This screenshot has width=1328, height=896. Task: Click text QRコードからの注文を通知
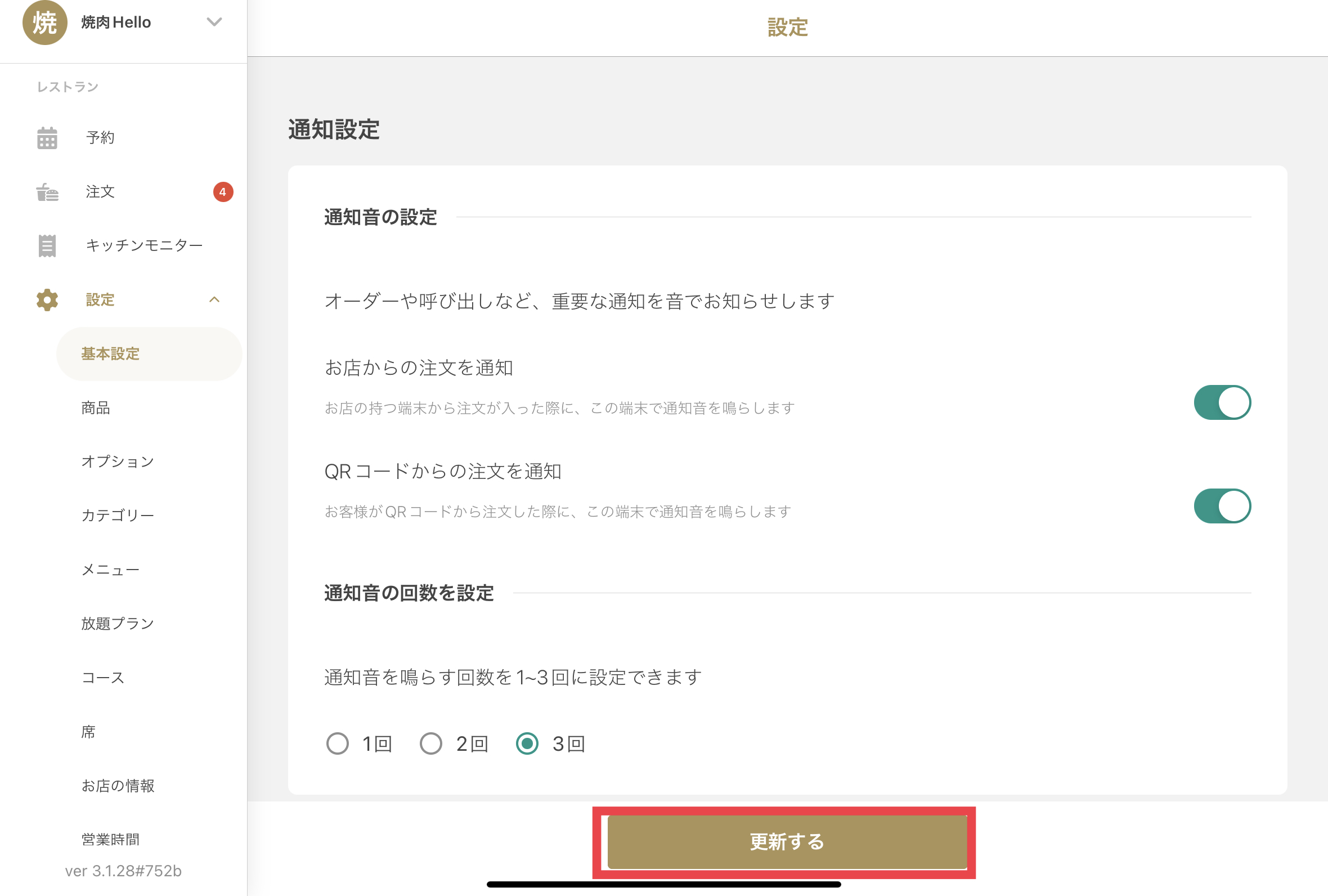pos(443,472)
